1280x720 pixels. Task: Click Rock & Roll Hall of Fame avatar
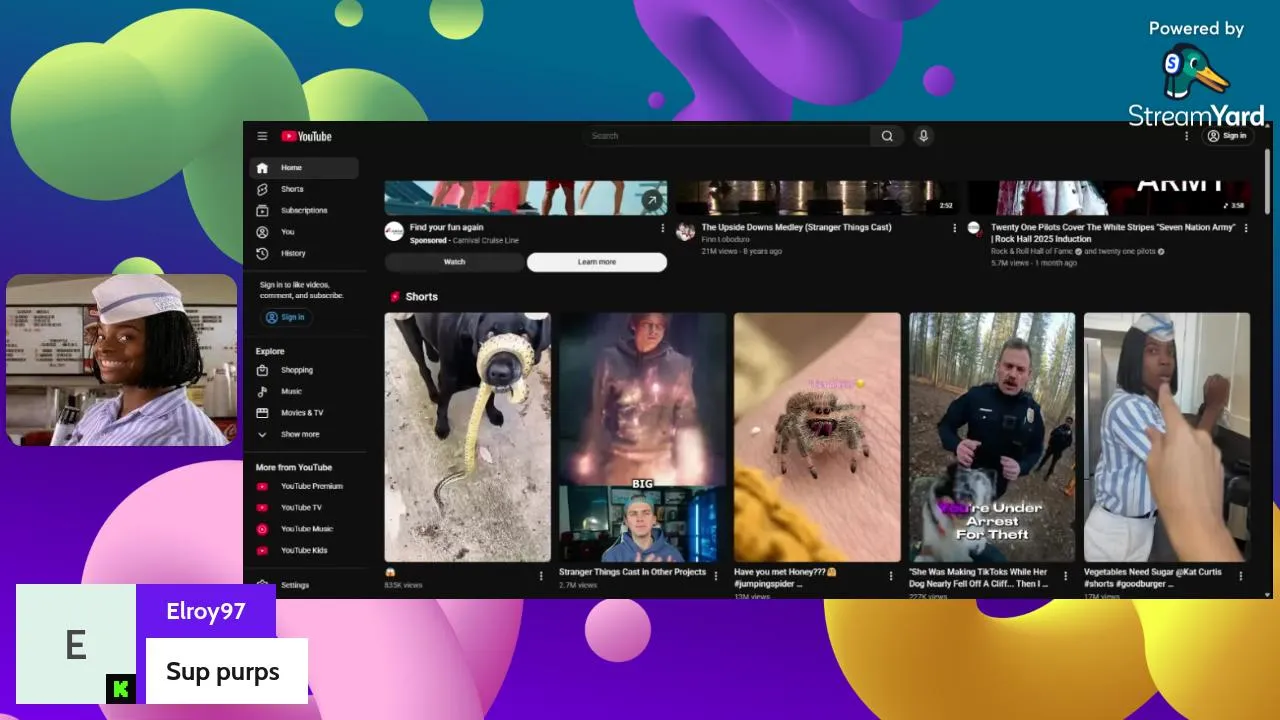point(974,228)
